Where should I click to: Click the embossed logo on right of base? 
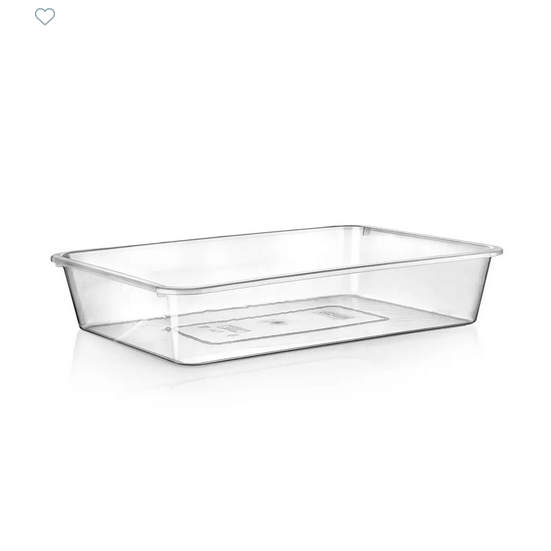point(333,313)
